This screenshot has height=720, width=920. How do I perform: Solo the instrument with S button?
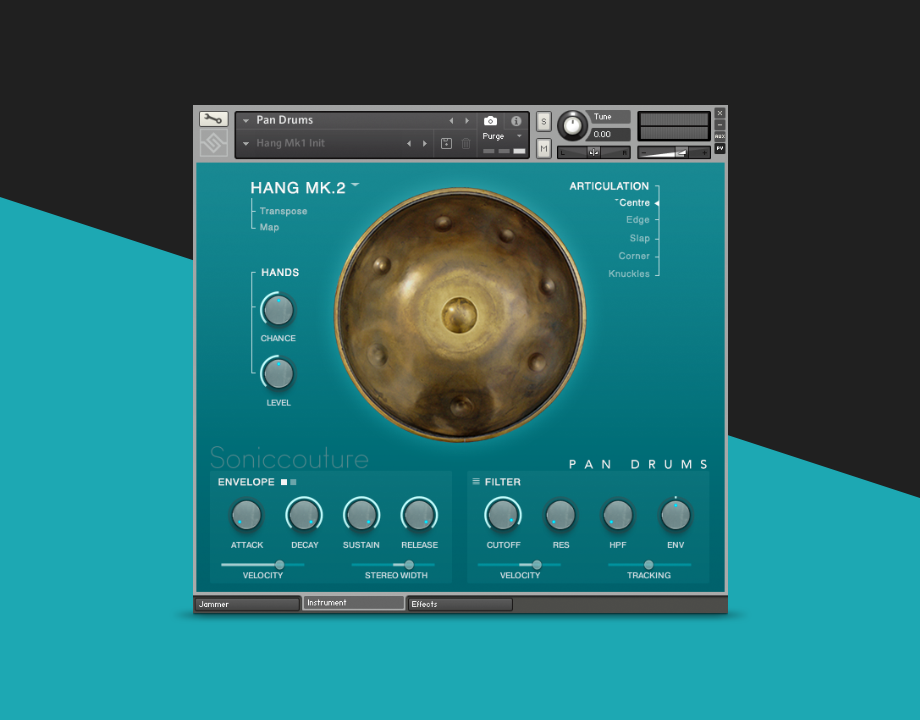tap(544, 121)
